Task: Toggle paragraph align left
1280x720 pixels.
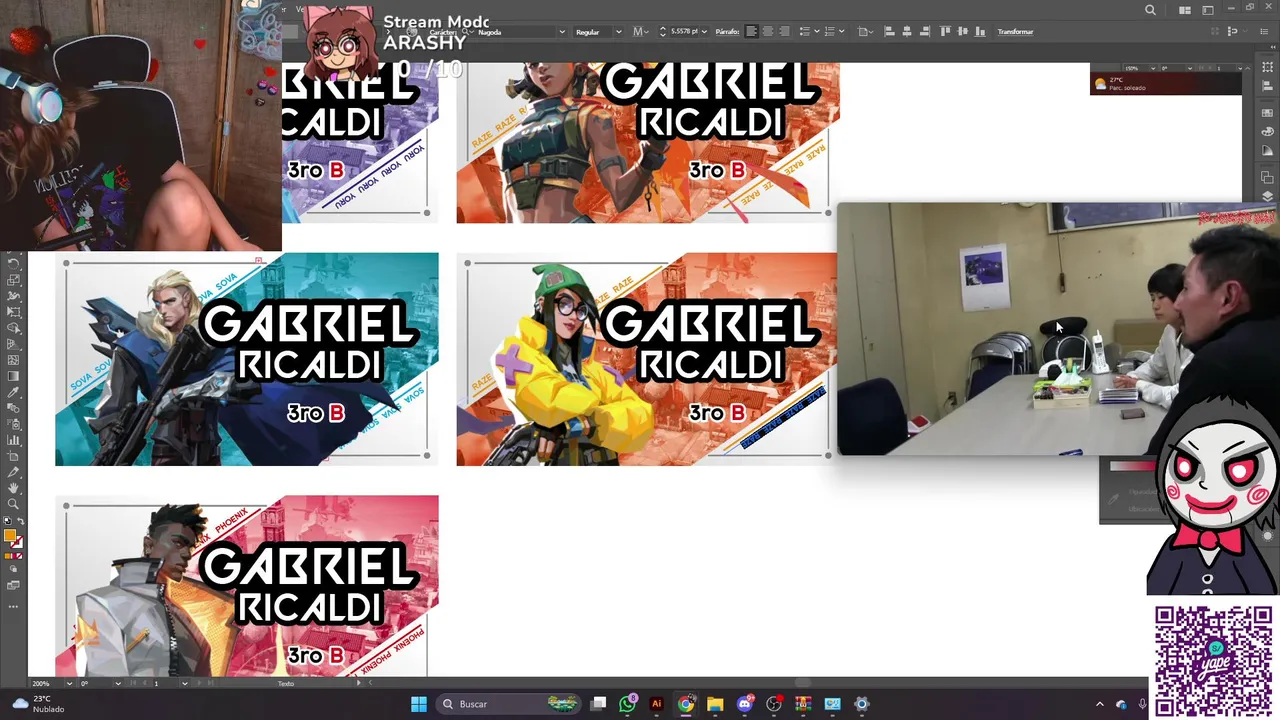Action: pyautogui.click(x=751, y=32)
